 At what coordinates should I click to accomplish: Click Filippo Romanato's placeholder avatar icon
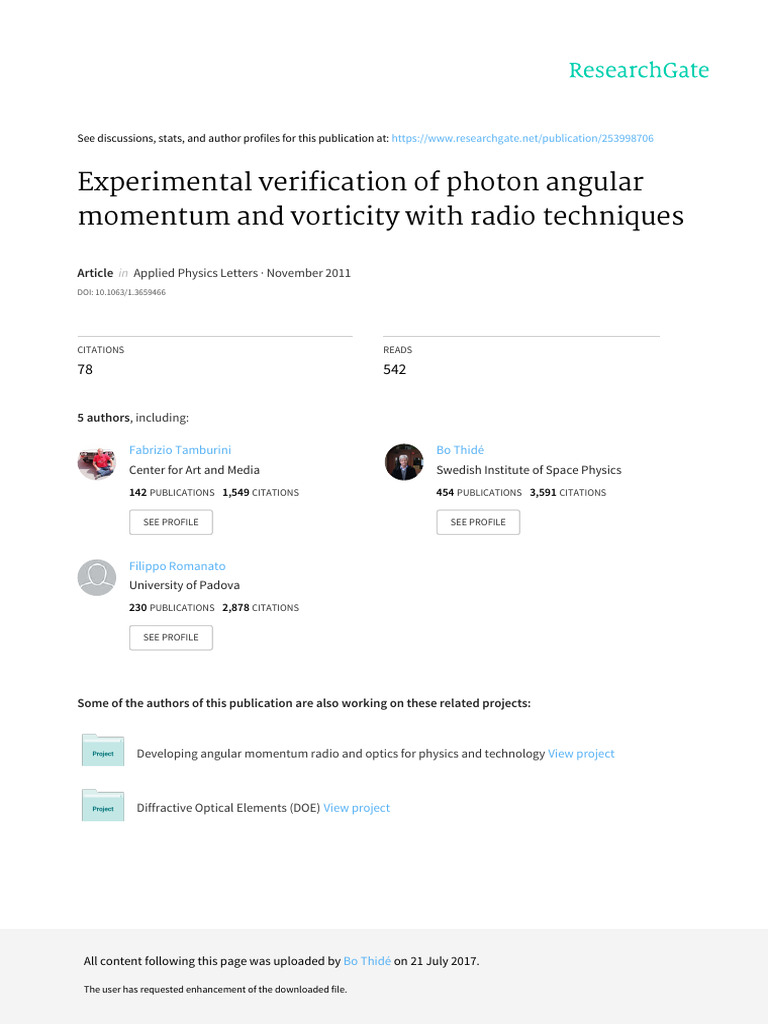pos(96,578)
